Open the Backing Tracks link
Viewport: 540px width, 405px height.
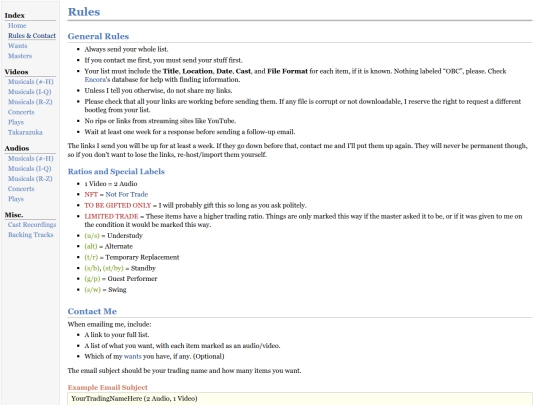31,235
